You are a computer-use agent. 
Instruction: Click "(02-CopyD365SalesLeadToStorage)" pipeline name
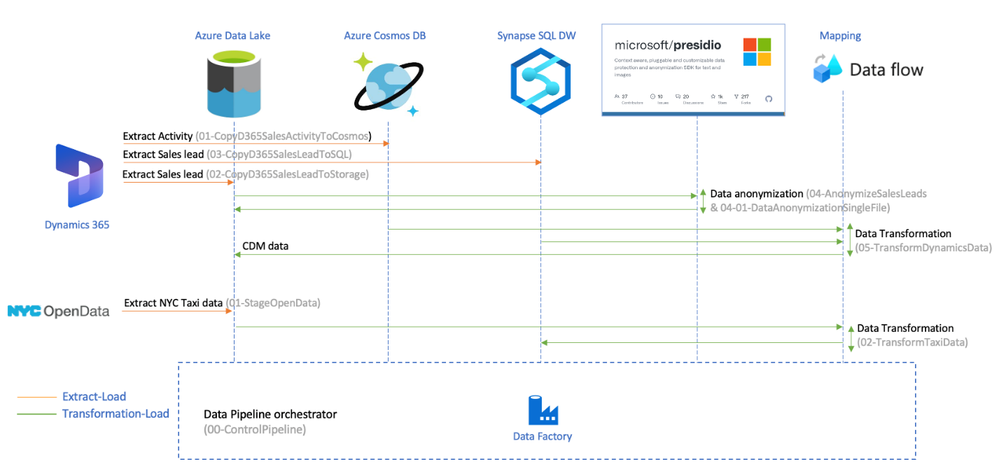(287, 174)
